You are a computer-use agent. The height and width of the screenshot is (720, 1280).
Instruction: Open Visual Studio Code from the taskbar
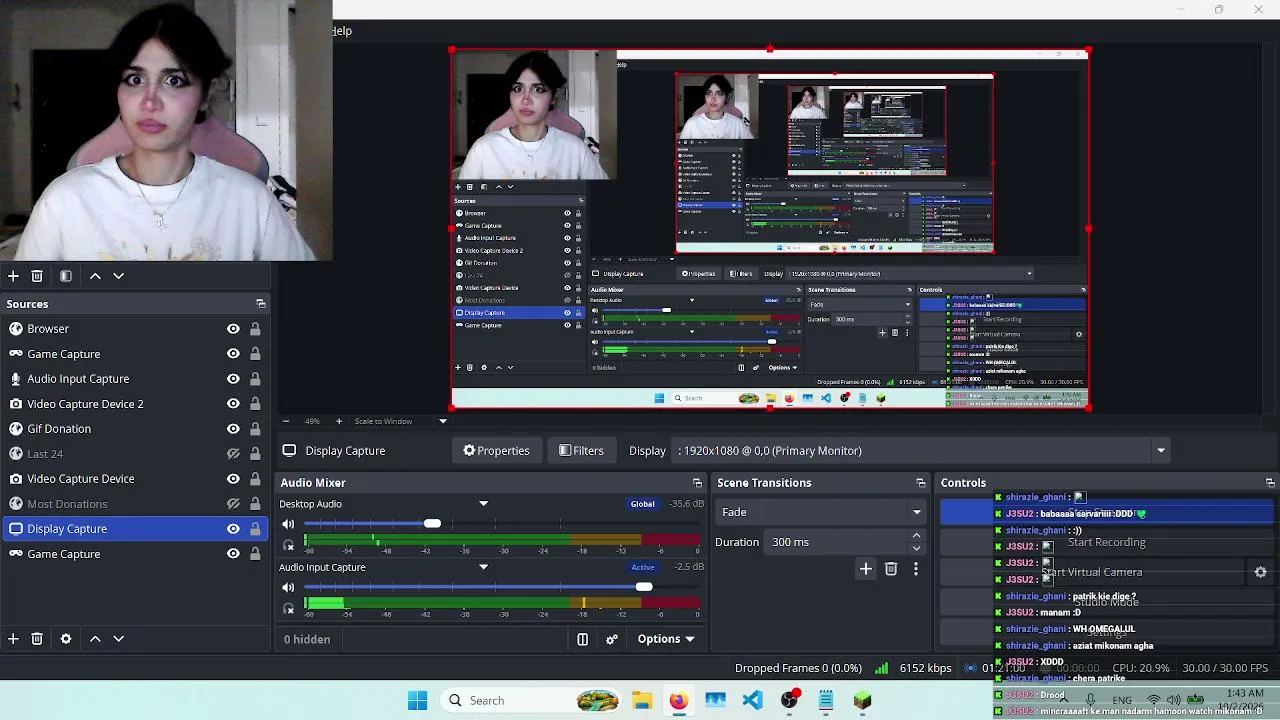coord(752,700)
